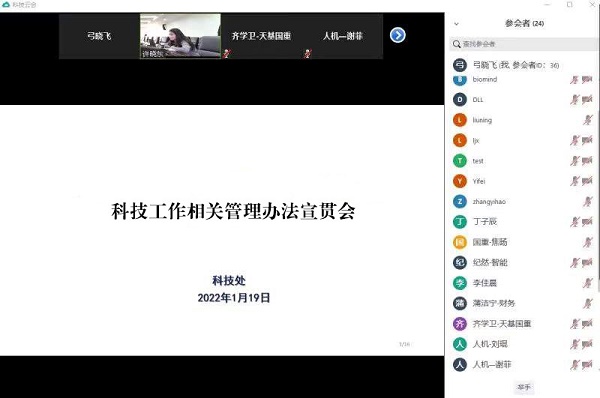The image size is (600, 398).
Task: Click the search participants field
Action: coord(523,44)
